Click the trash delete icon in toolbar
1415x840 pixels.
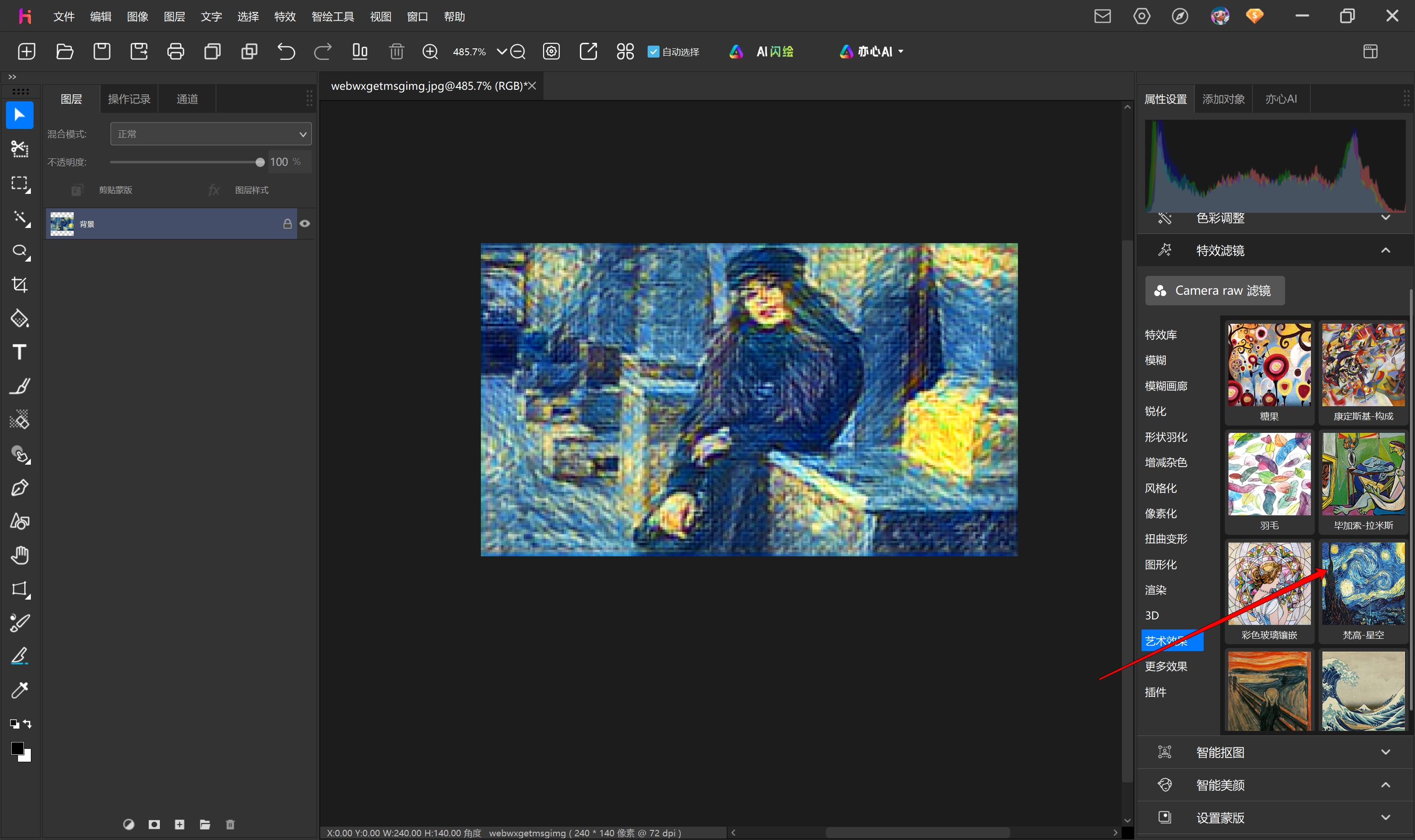click(397, 52)
